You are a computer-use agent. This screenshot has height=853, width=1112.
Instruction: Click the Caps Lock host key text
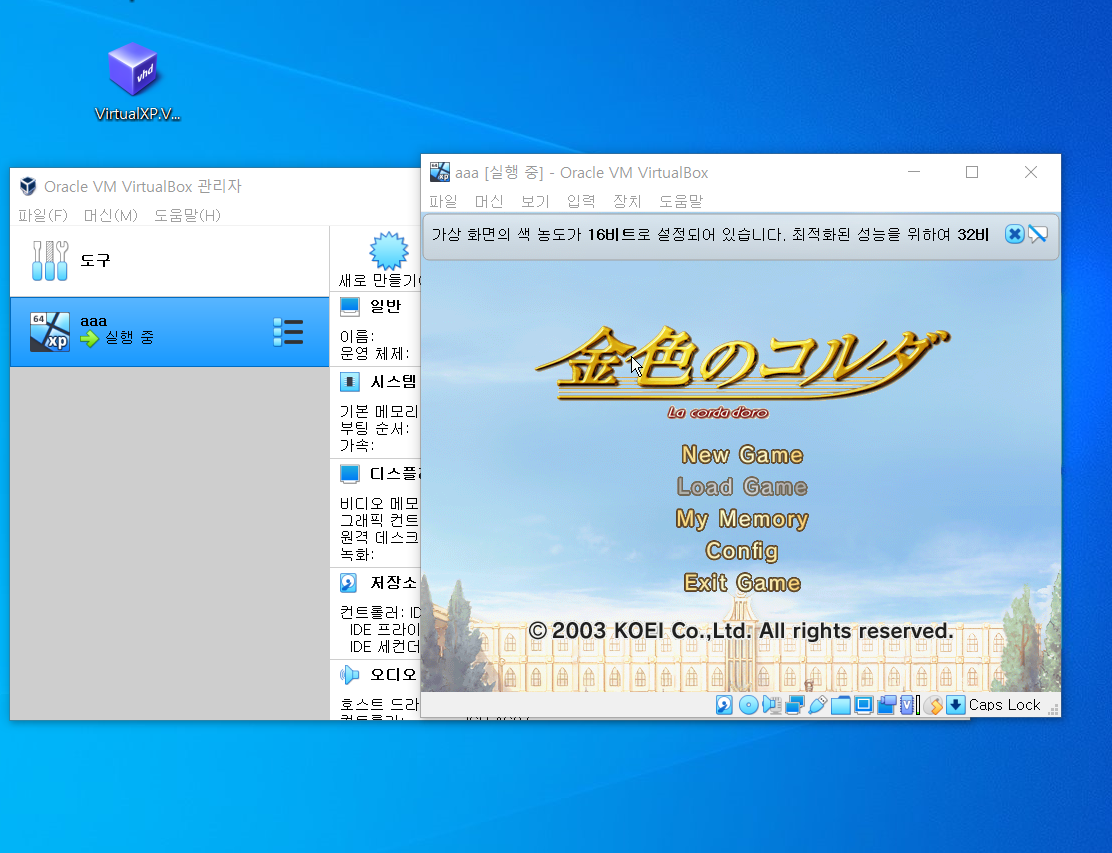pos(1004,705)
